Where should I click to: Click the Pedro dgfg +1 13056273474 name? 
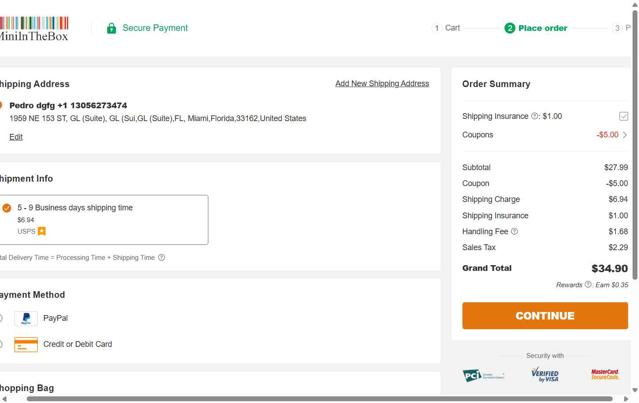[68, 106]
